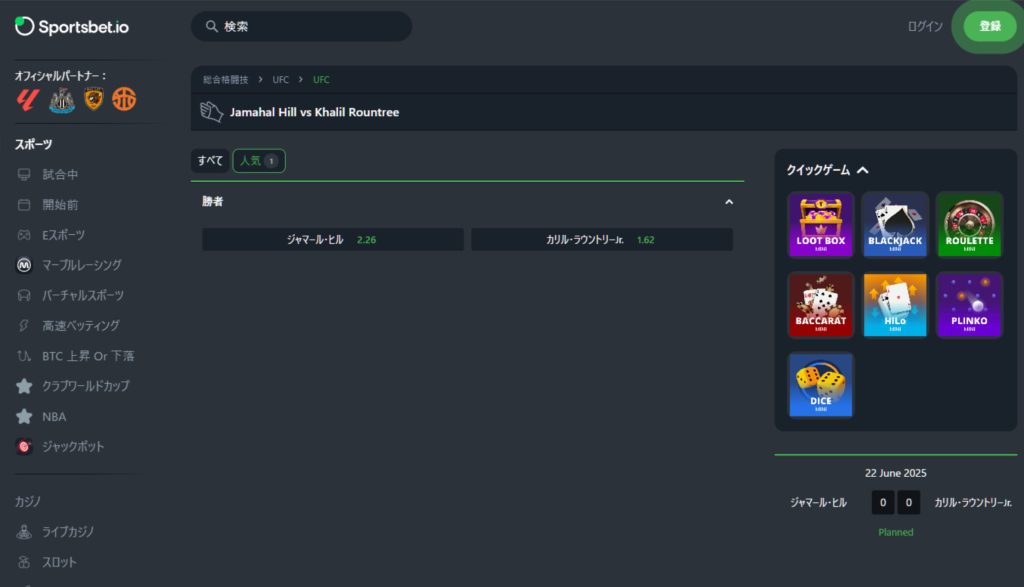This screenshot has height=587, width=1024.
Task: Click ジャマール・ヒル in the scoreboard
Action: (x=818, y=502)
